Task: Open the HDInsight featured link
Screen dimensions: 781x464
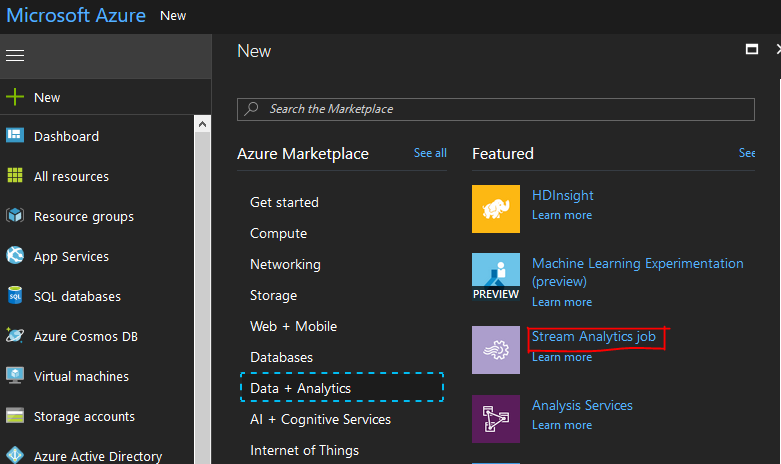Action: click(563, 196)
